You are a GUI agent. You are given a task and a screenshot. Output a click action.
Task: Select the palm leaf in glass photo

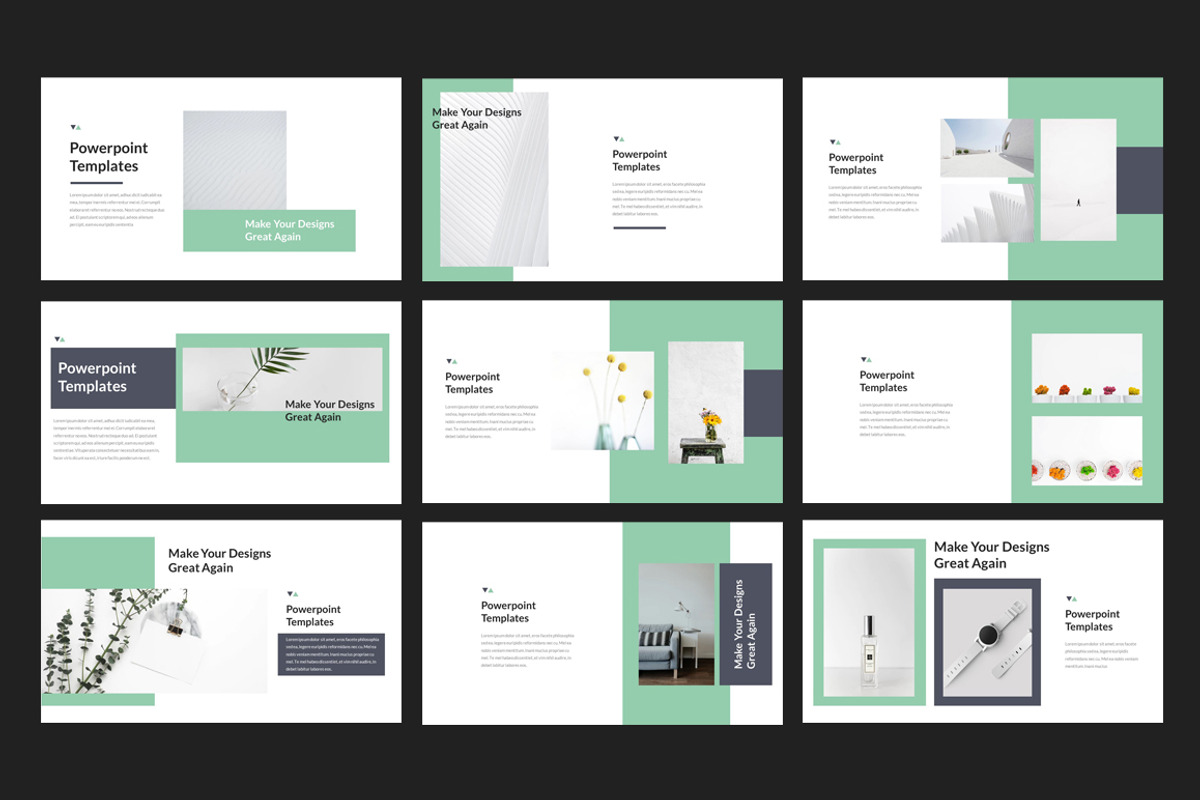click(283, 379)
